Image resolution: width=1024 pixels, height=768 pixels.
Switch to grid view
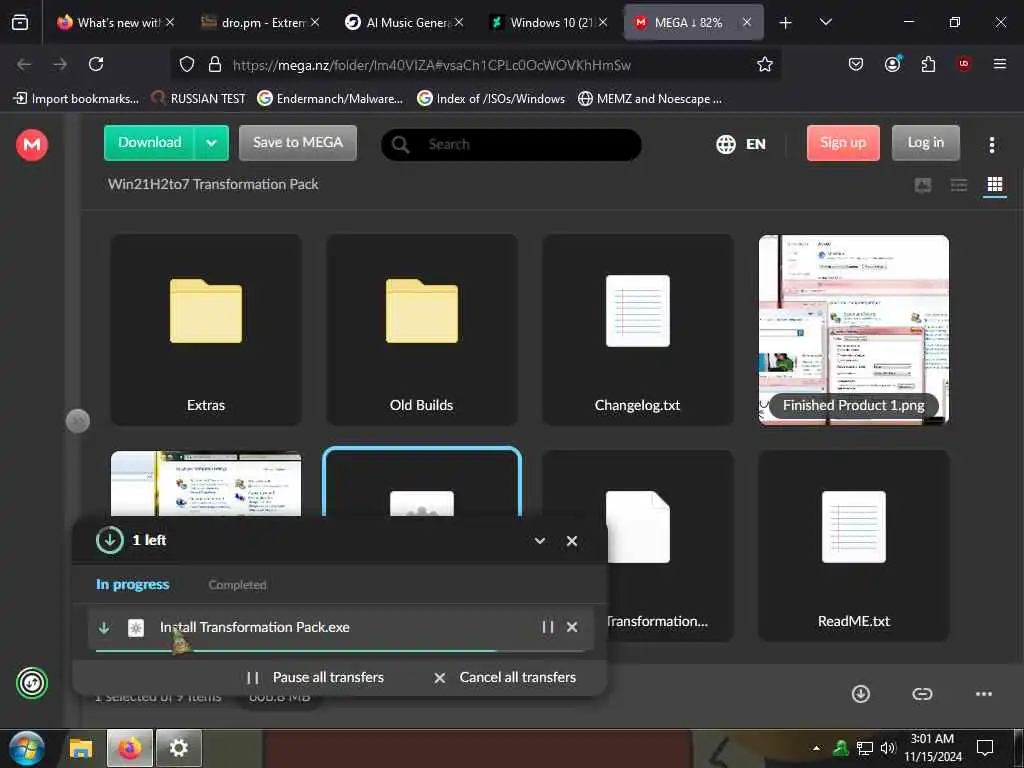(995, 185)
